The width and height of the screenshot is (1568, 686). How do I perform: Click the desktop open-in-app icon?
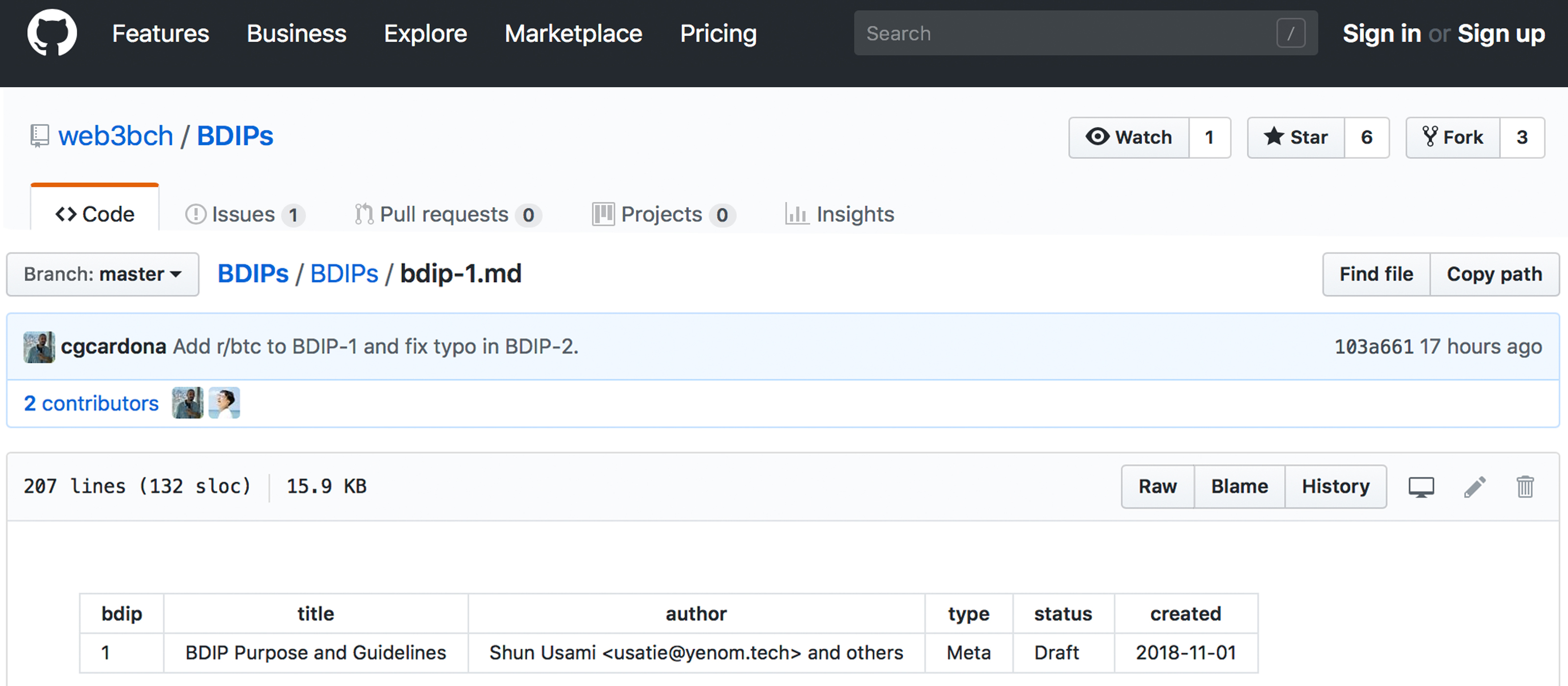click(x=1421, y=487)
